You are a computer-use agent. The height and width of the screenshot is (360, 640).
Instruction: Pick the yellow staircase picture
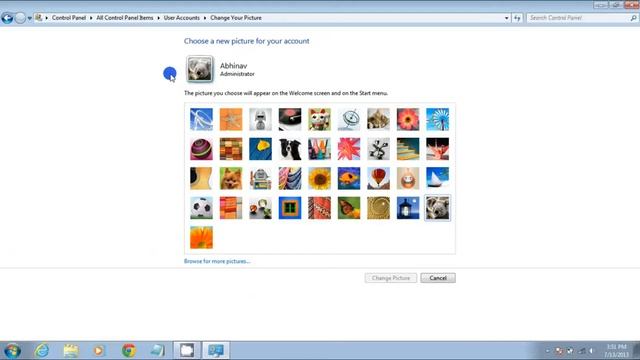click(x=408, y=149)
